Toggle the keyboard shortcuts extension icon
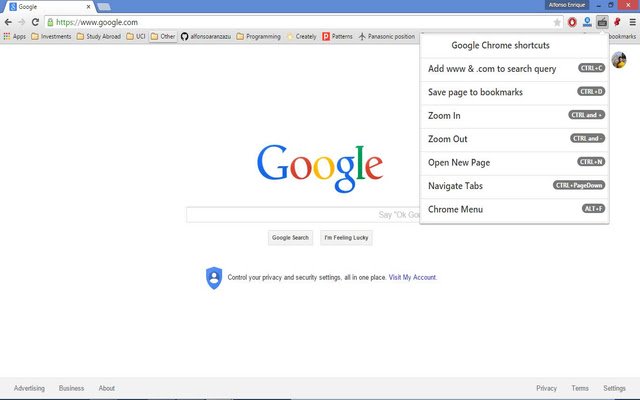Screen dimensions: 640x400 coord(602,22)
